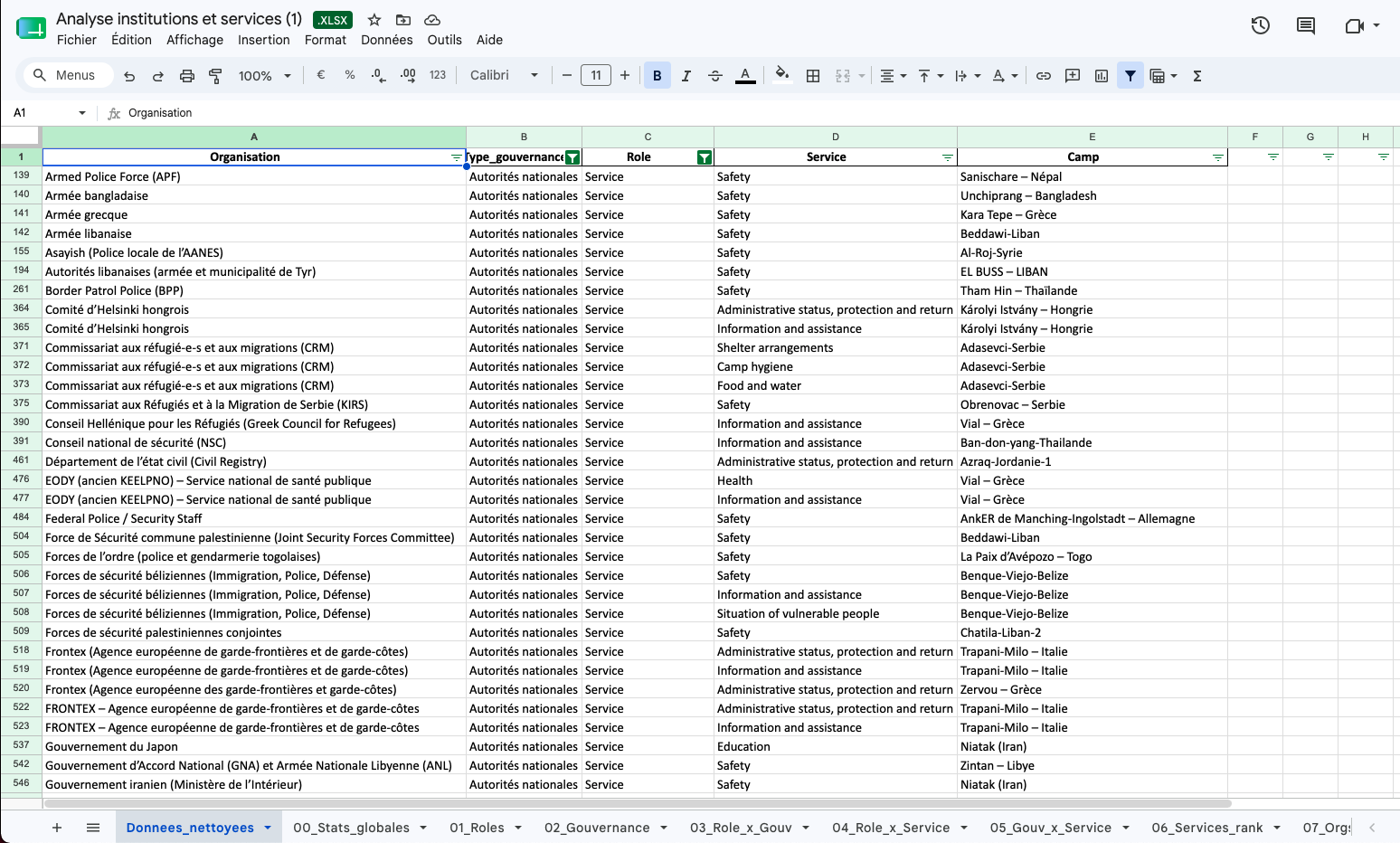
Task: Print the spreadsheet
Action: point(187,76)
